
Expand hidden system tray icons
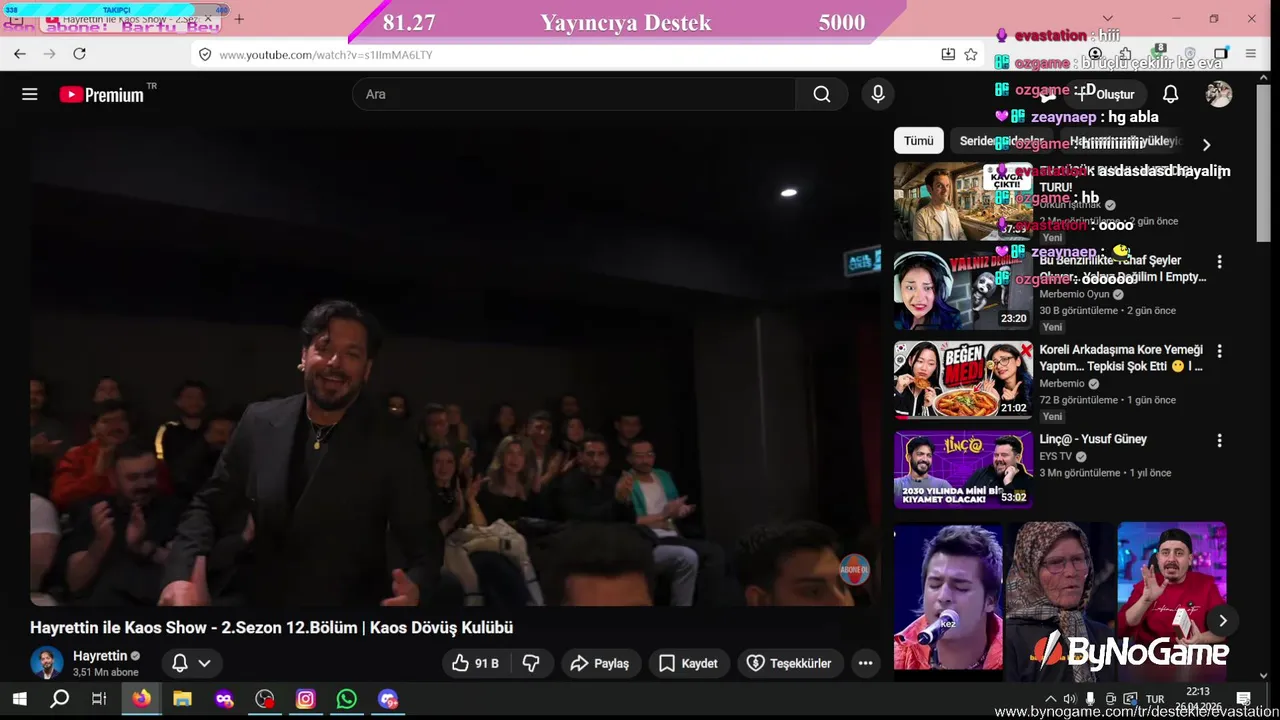tap(1050, 699)
